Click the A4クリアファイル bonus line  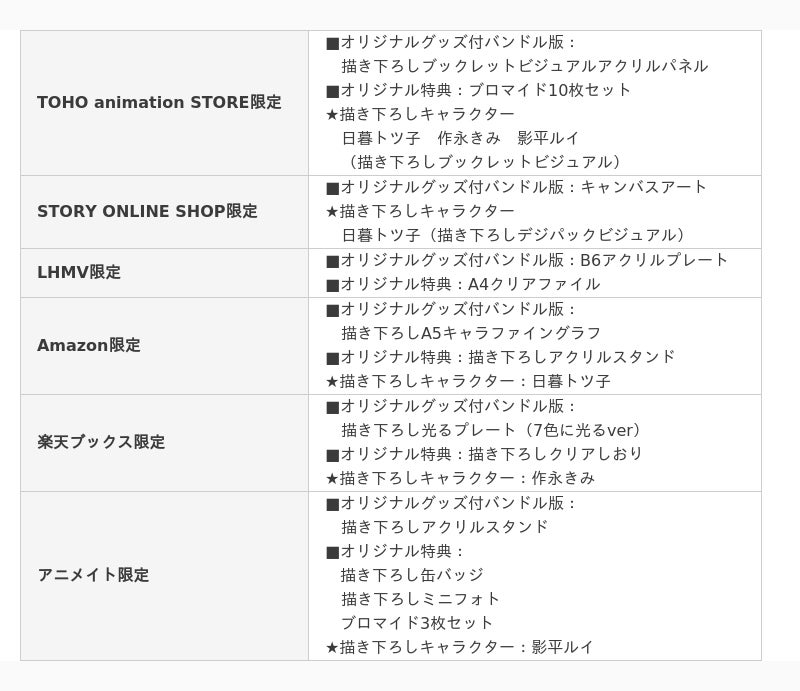pos(463,284)
